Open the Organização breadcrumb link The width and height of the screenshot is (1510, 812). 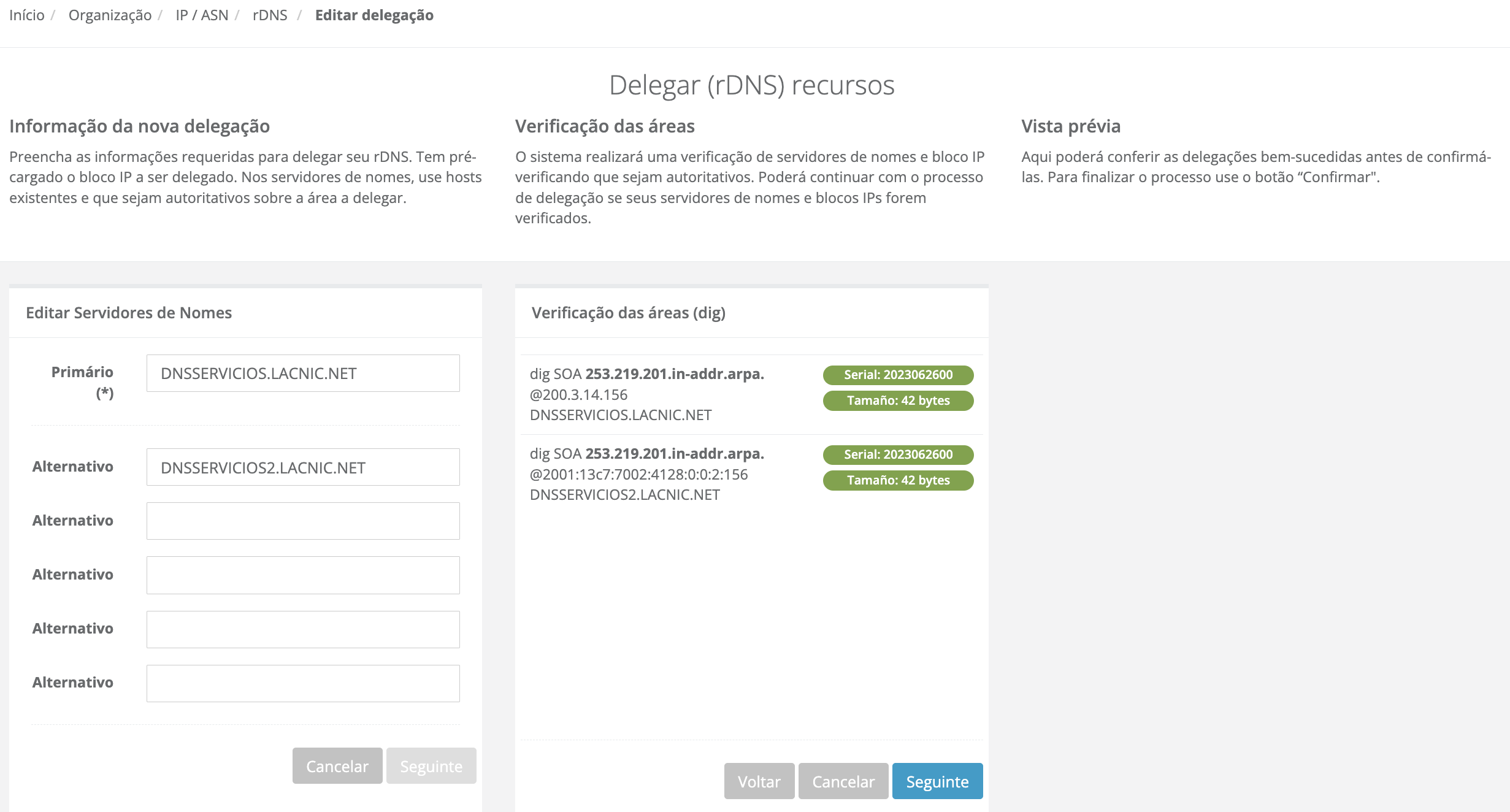tap(110, 15)
